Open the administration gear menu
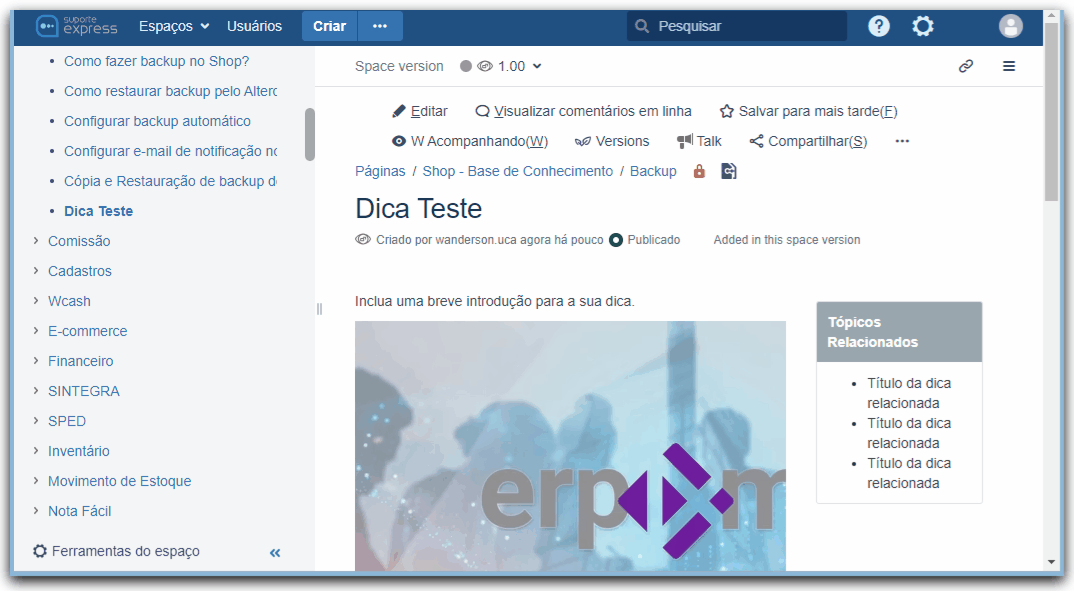The width and height of the screenshot is (1074, 591). tap(923, 26)
